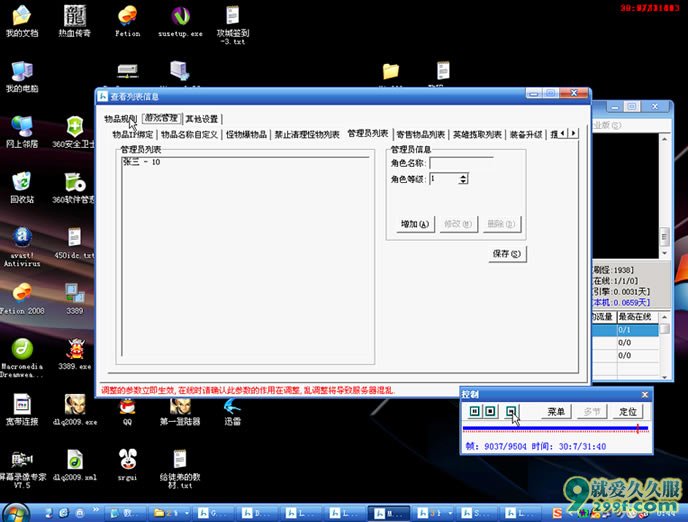Open the 回收站 recycle bin
688x522 pixels.
(22, 188)
